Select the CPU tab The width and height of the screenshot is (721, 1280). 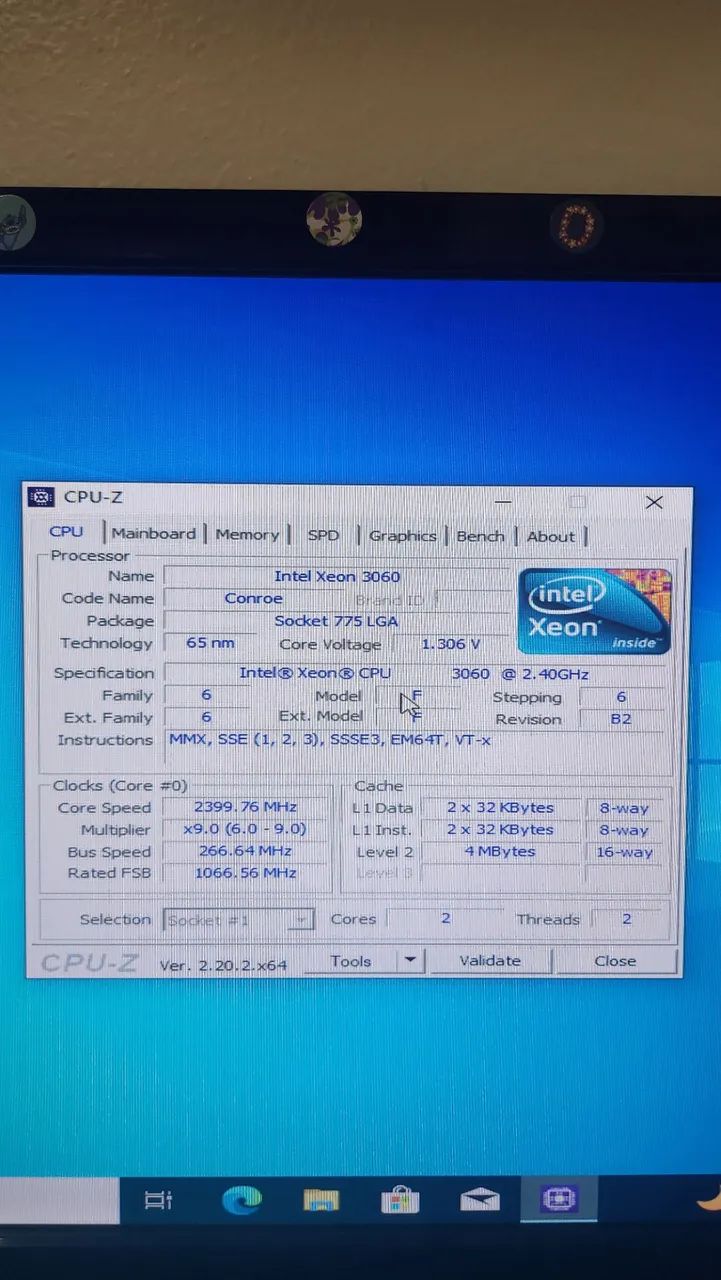[67, 532]
